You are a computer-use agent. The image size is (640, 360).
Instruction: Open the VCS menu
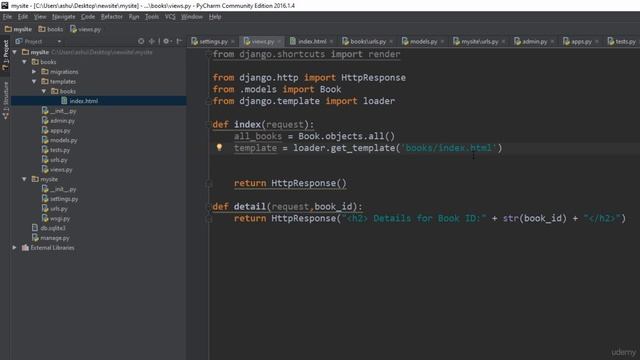170,17
